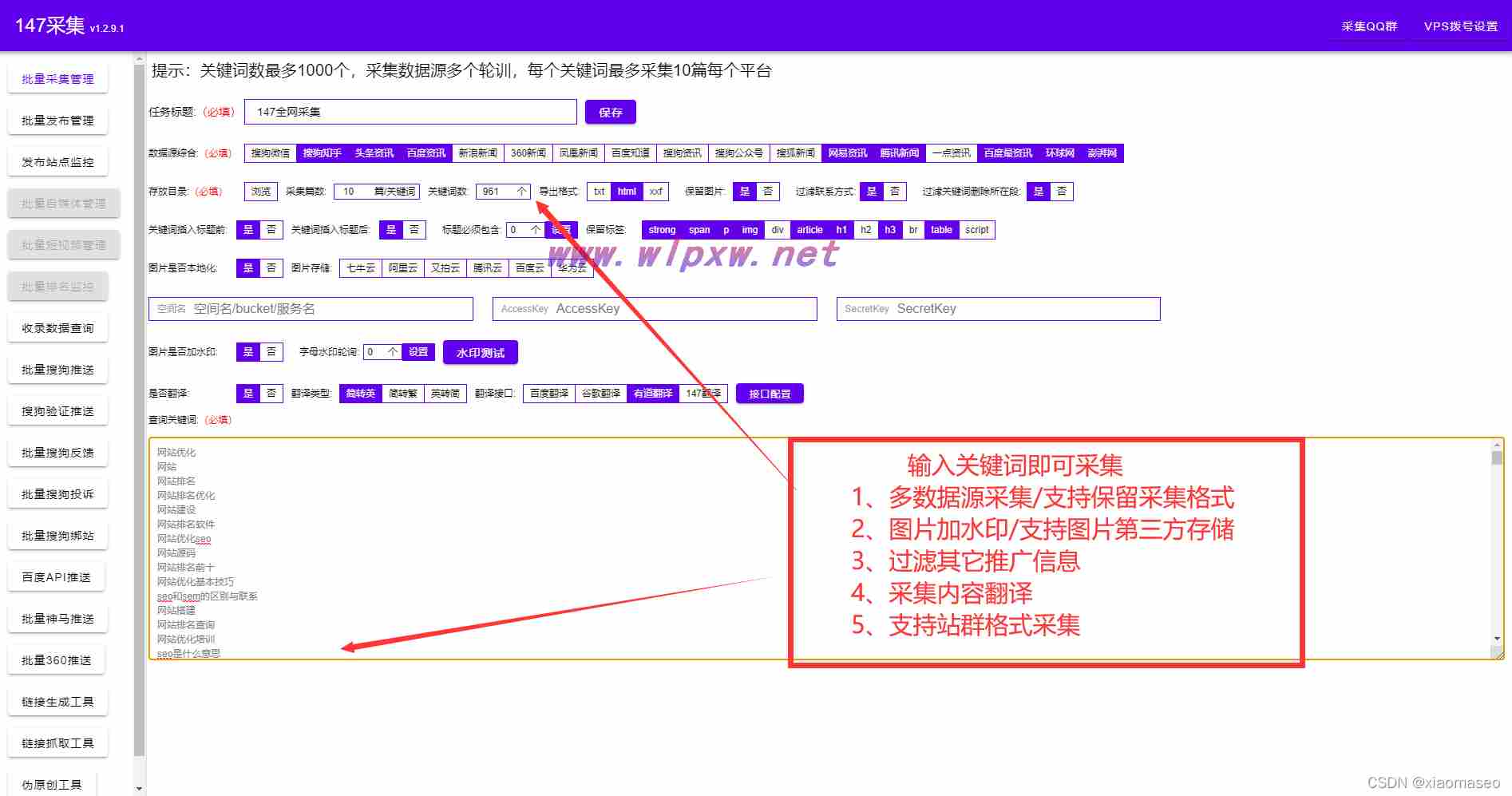The width and height of the screenshot is (1512, 796).
Task: Open 批量360推送 in the sidebar
Action: click(56, 660)
